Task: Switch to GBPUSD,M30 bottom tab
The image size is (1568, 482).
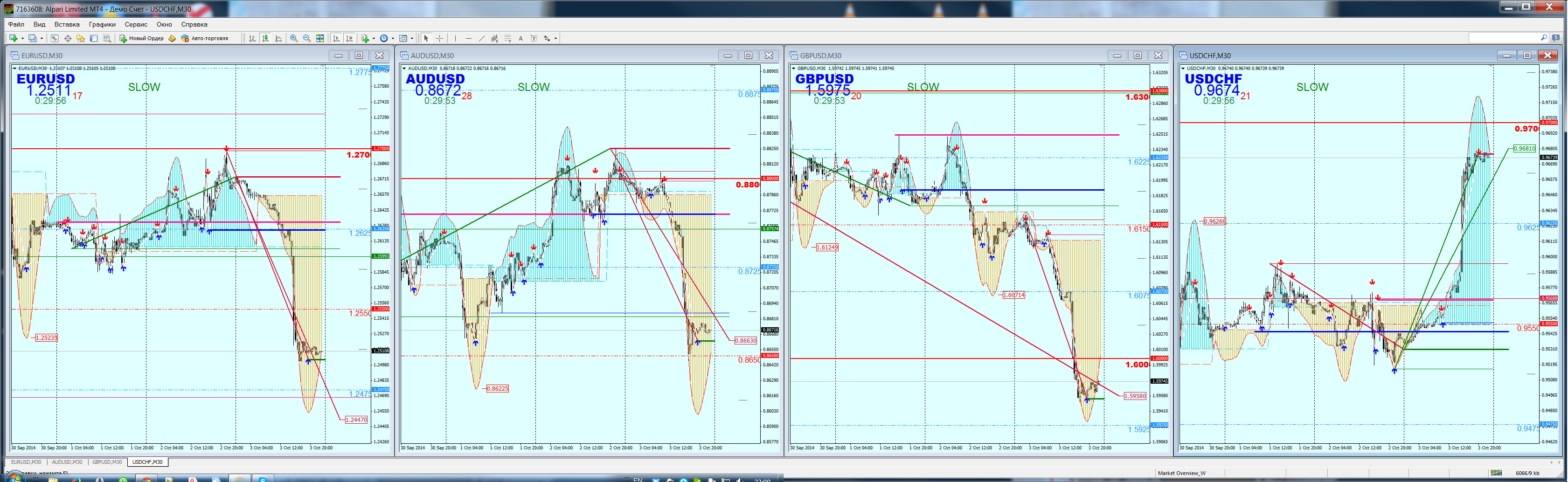Action: [107, 462]
